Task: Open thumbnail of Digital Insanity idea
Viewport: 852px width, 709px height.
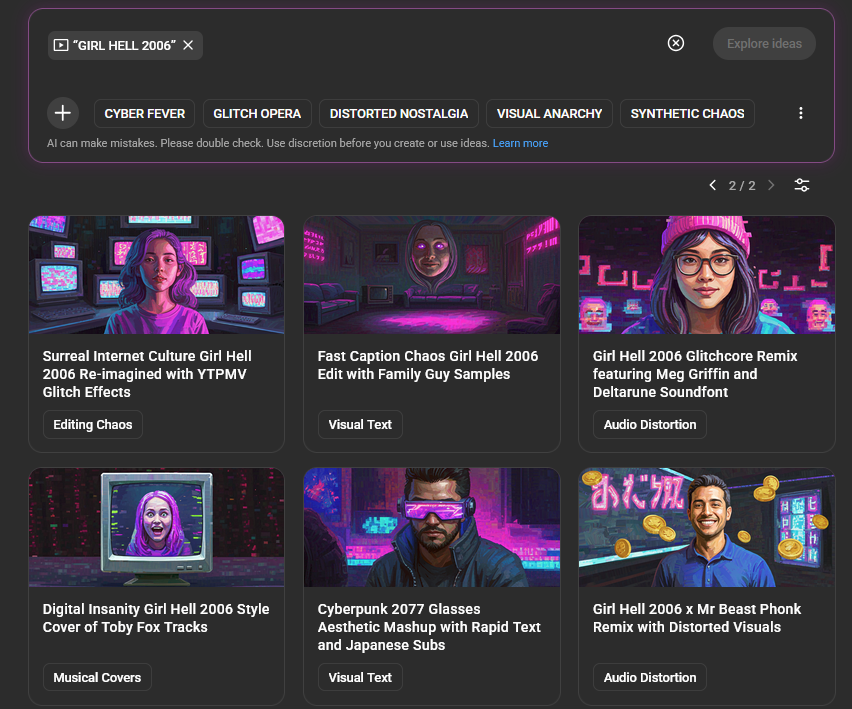Action: point(156,528)
